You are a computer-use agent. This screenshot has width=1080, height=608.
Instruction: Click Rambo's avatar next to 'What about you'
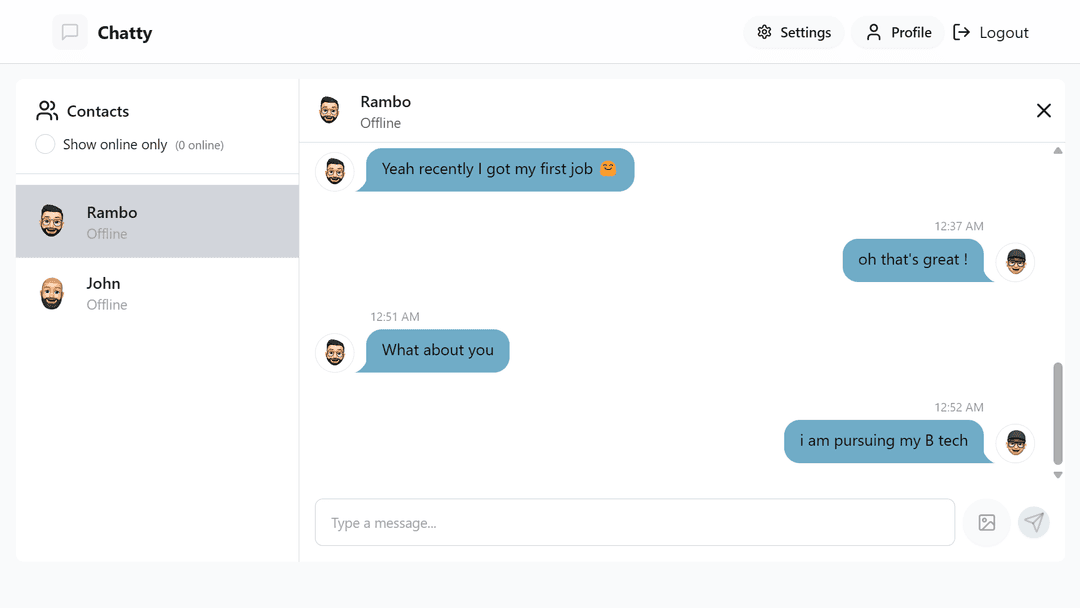click(x=335, y=352)
